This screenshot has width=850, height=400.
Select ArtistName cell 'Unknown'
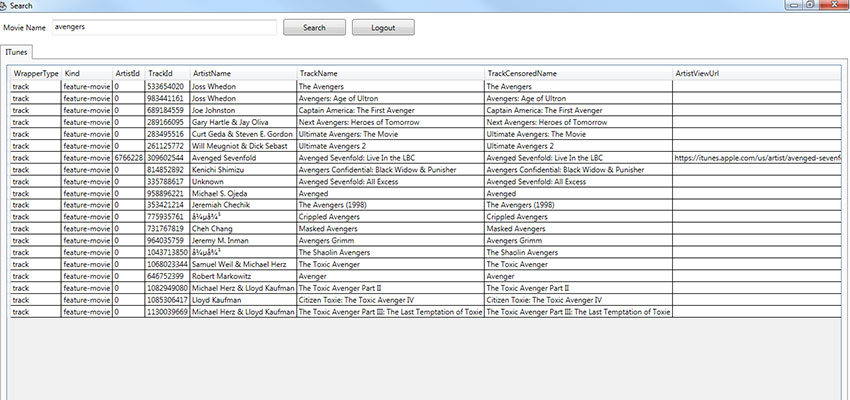pyautogui.click(x=243, y=182)
